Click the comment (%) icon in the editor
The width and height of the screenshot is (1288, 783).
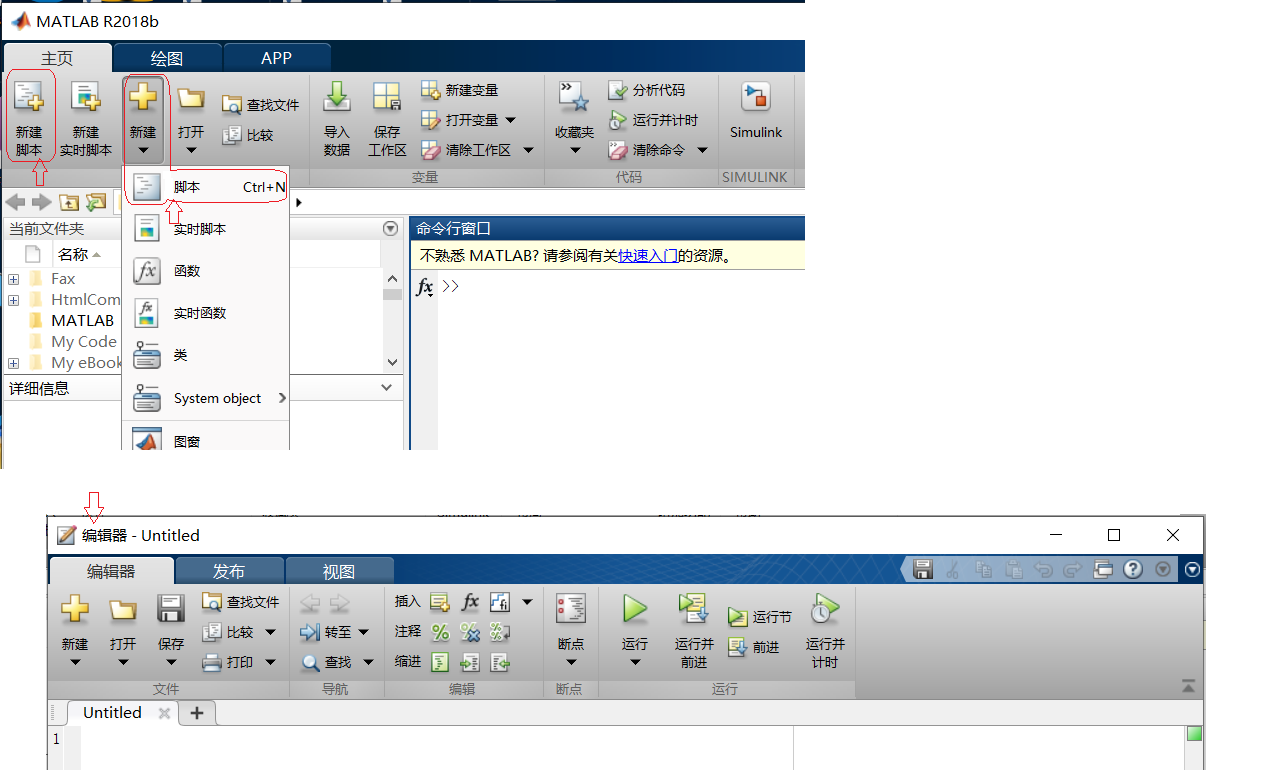(440, 632)
